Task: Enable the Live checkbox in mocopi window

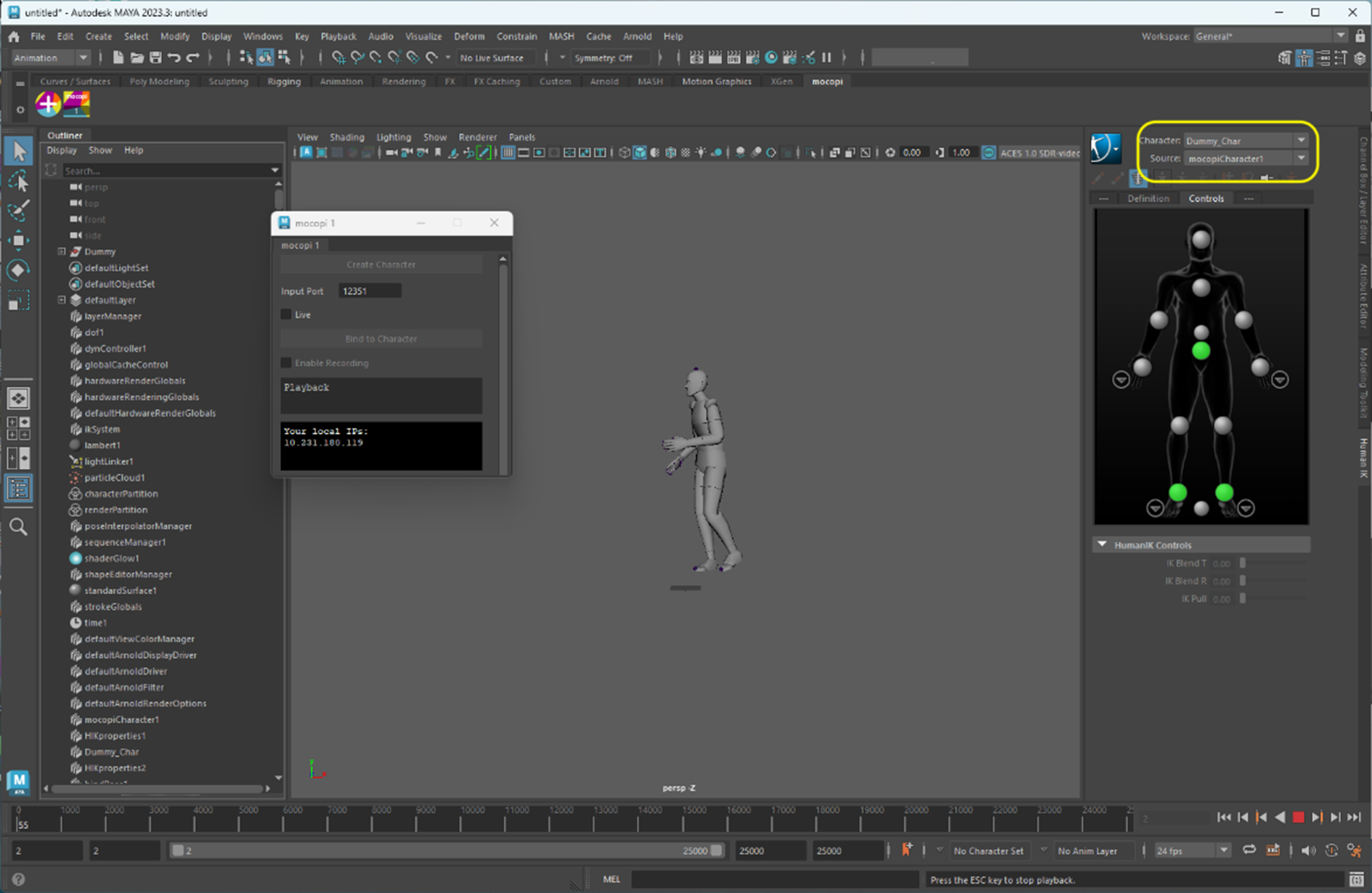Action: point(286,314)
